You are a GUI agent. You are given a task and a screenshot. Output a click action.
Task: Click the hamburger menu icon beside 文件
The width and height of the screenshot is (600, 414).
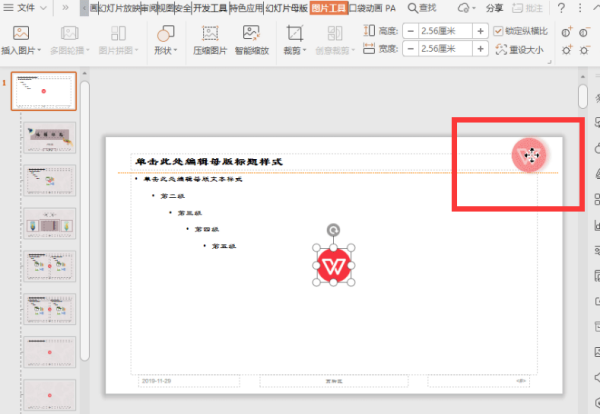coord(8,8)
